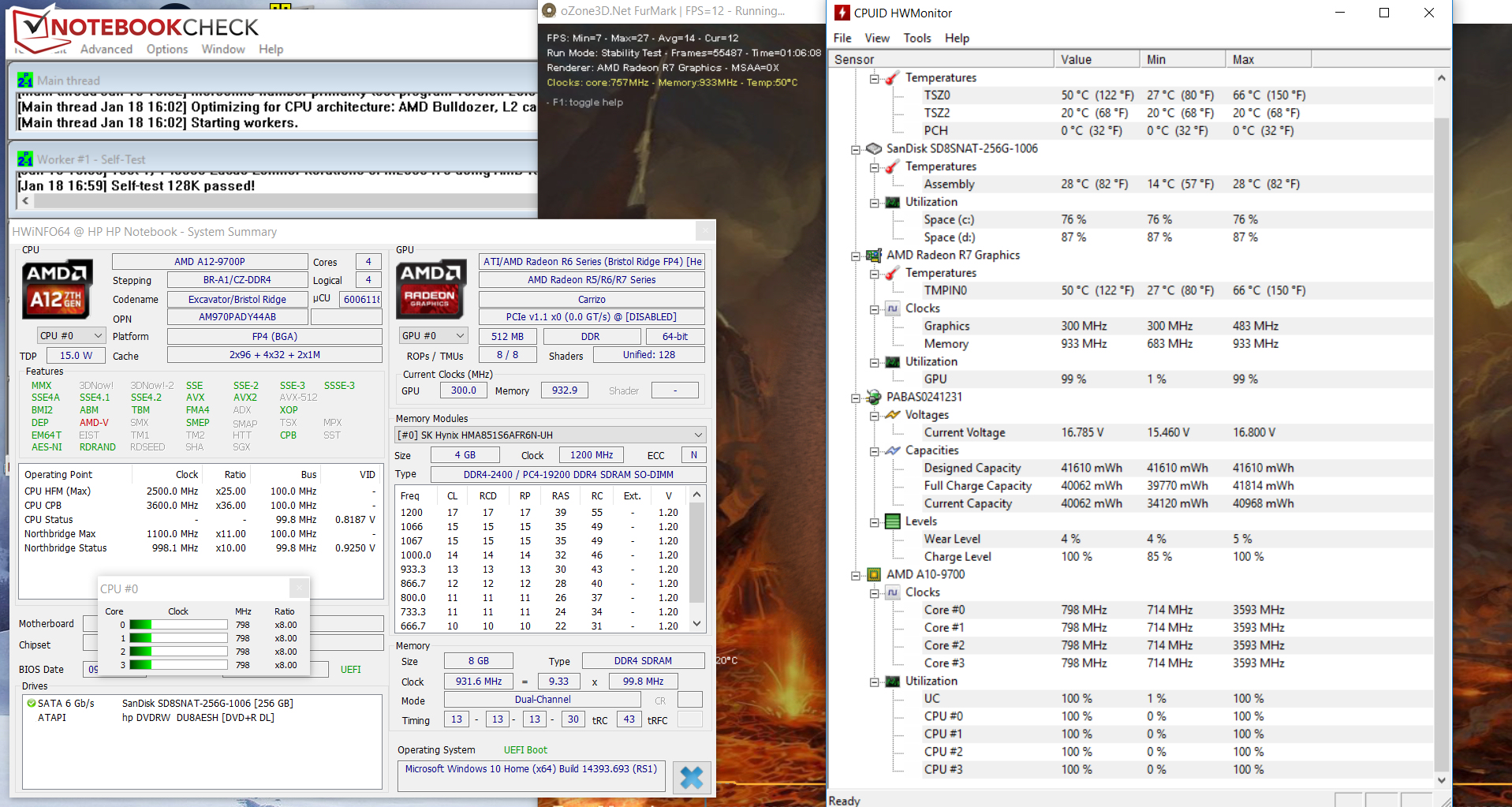Click the Core 3 clock bar in CPU #0 popup

pos(178,665)
